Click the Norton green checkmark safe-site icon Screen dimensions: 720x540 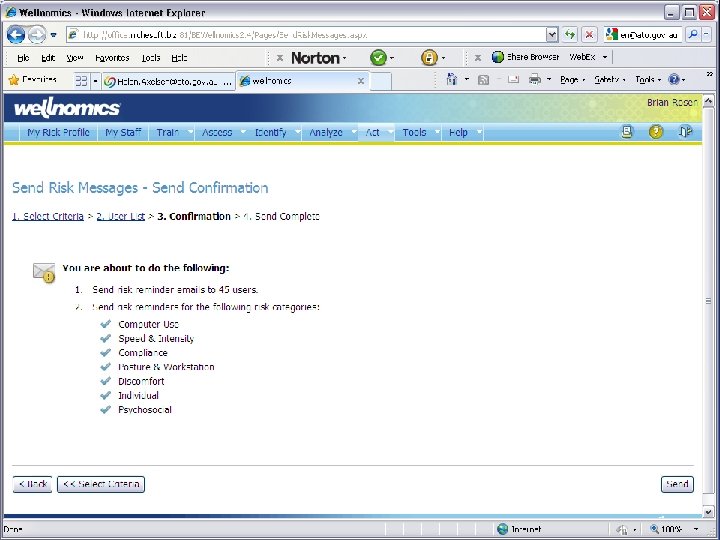(378, 58)
